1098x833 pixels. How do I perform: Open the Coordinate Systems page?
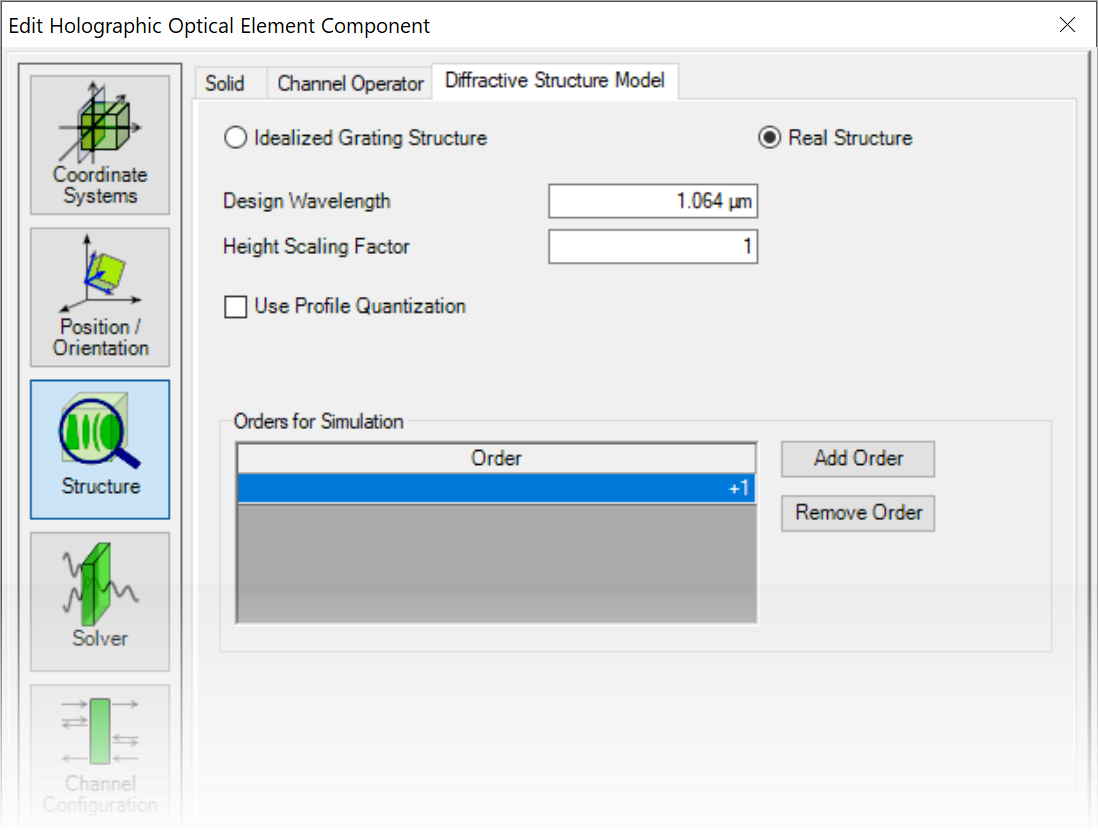tap(100, 145)
